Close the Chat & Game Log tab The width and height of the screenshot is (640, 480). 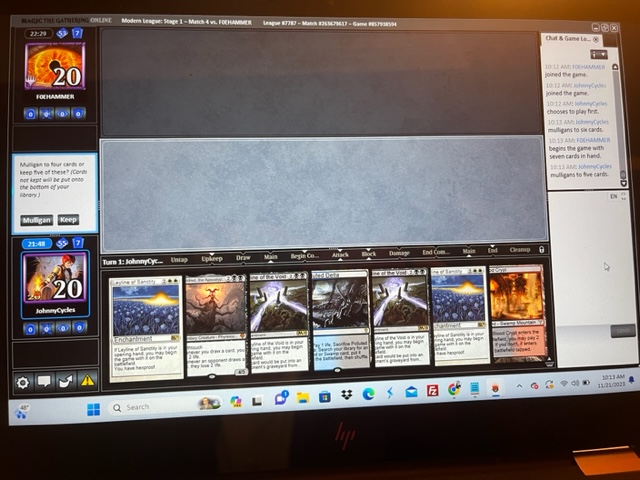coord(596,39)
